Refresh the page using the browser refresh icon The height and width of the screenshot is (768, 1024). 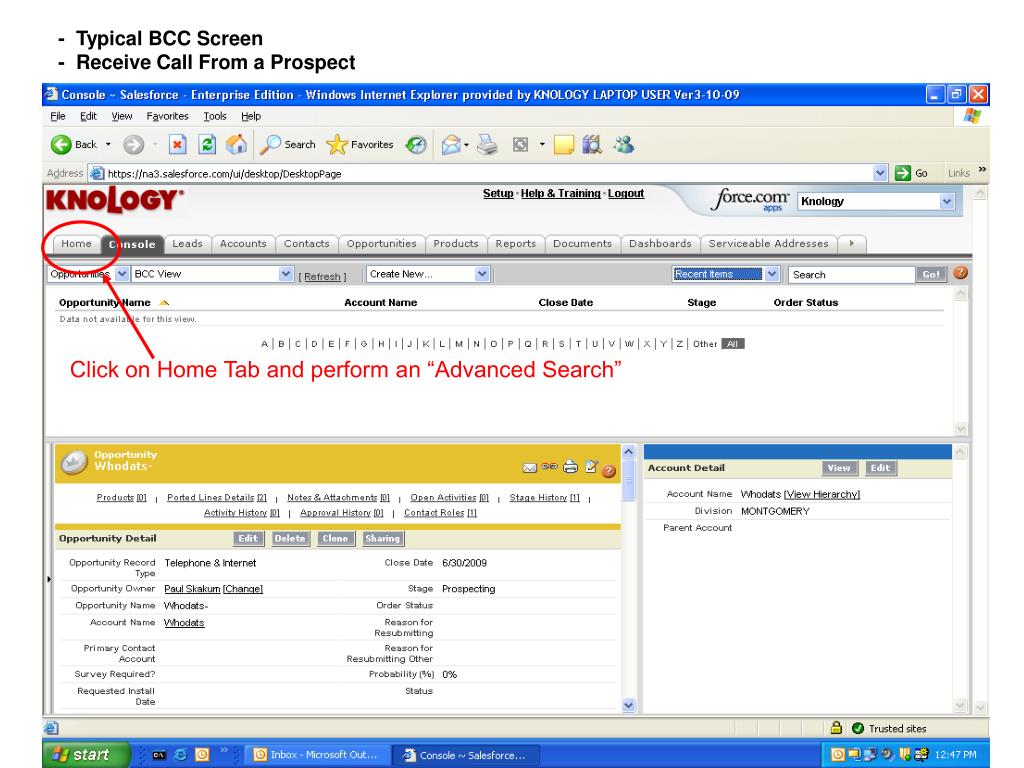coord(207,144)
